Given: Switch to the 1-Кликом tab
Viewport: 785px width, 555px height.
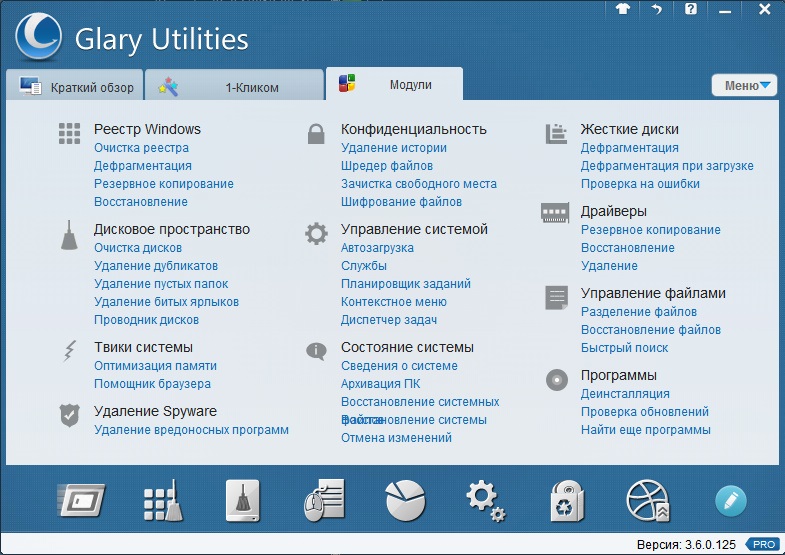Looking at the screenshot, I should tap(234, 87).
